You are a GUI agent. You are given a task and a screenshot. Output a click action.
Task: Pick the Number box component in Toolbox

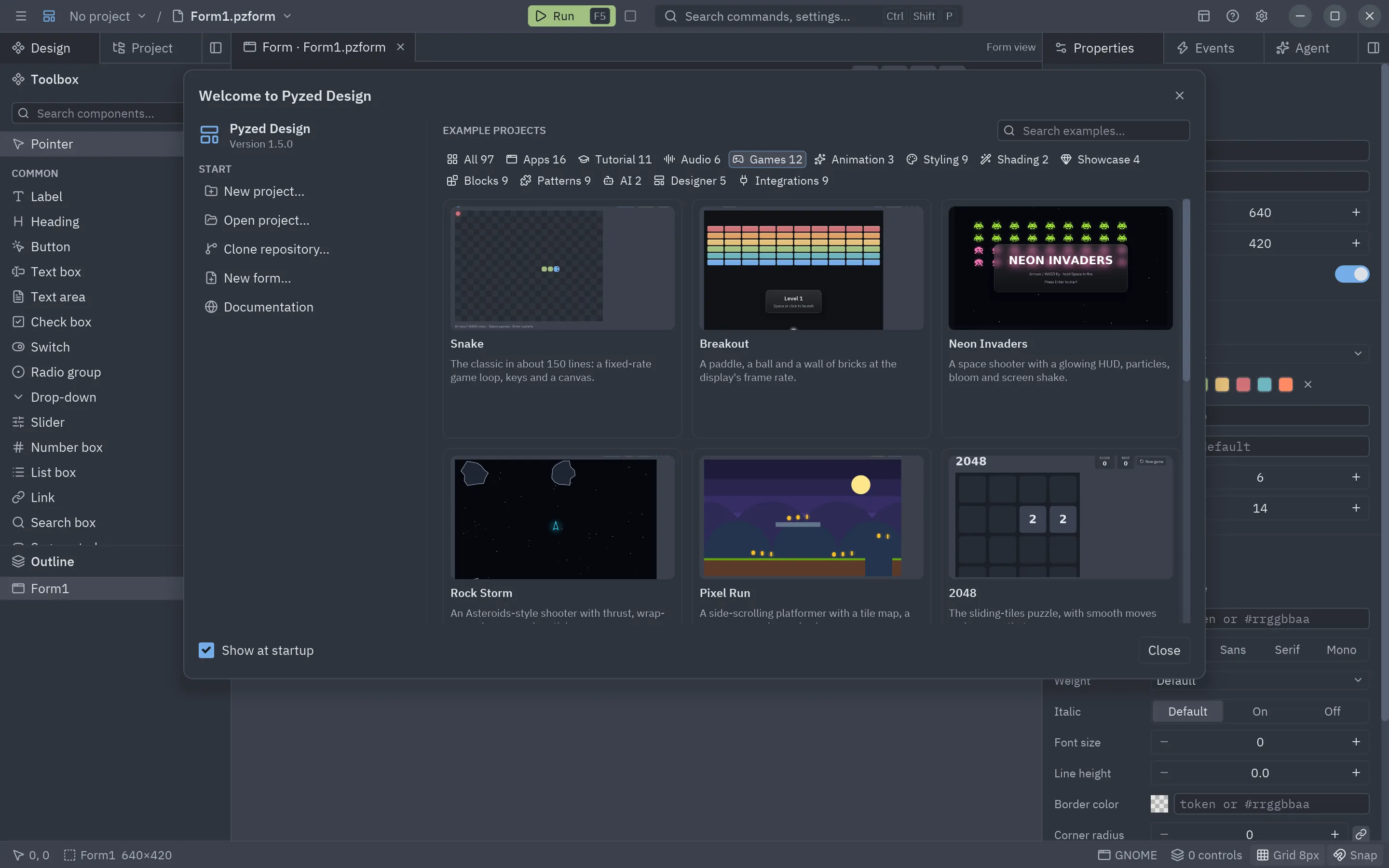tap(92, 447)
